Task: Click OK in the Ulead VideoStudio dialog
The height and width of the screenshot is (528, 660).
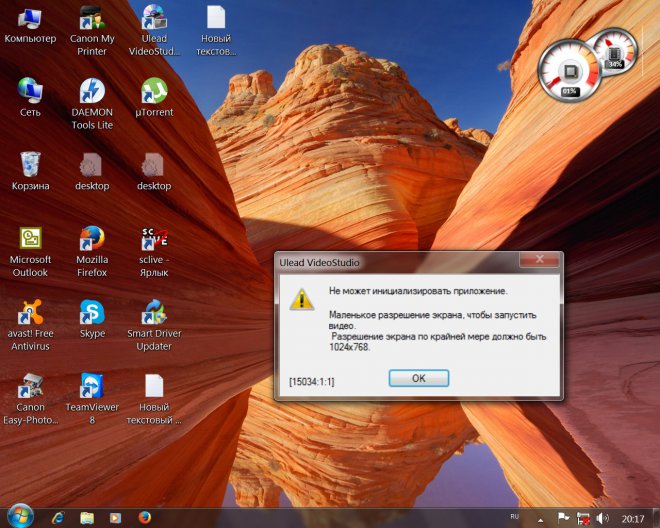Action: [x=418, y=378]
